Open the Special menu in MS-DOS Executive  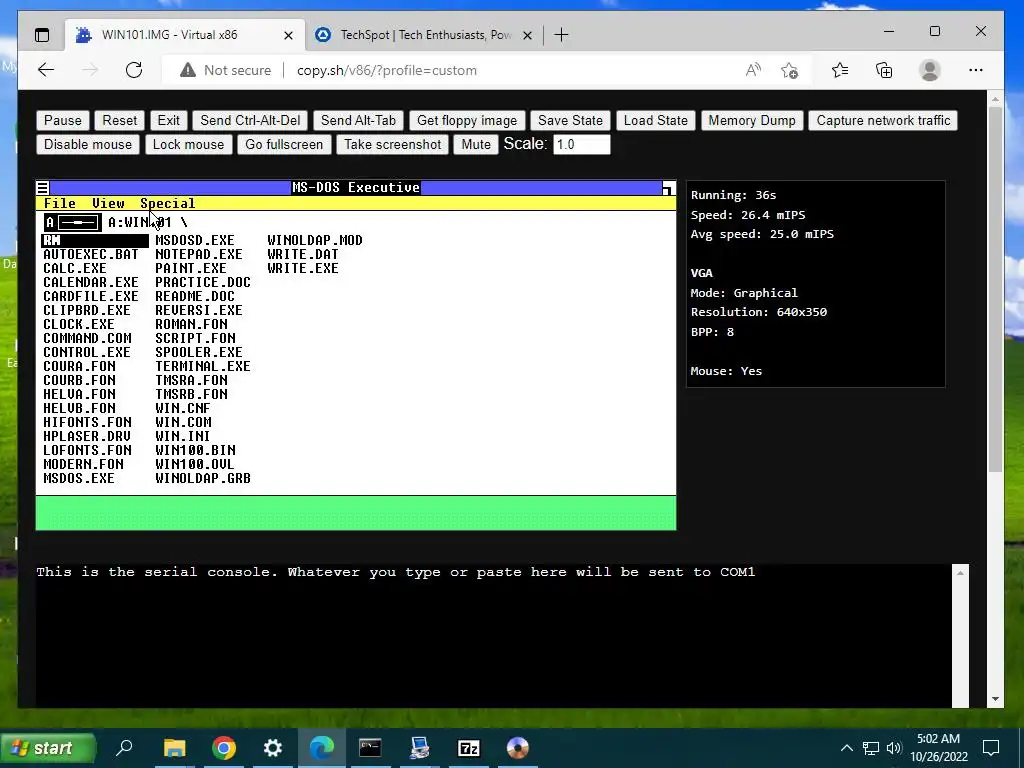click(167, 204)
